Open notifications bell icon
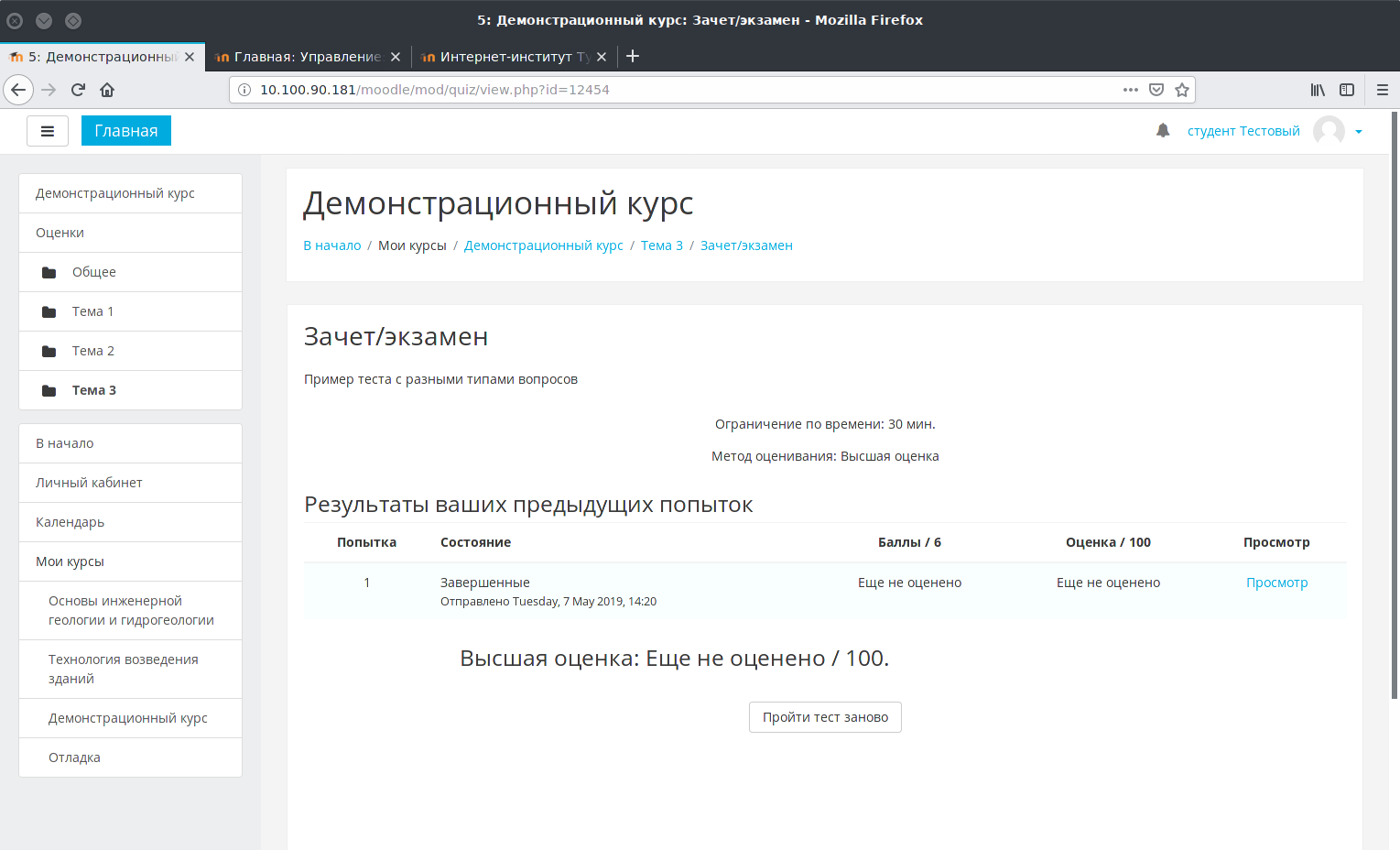Viewport: 1400px width, 850px height. pos(1163,130)
